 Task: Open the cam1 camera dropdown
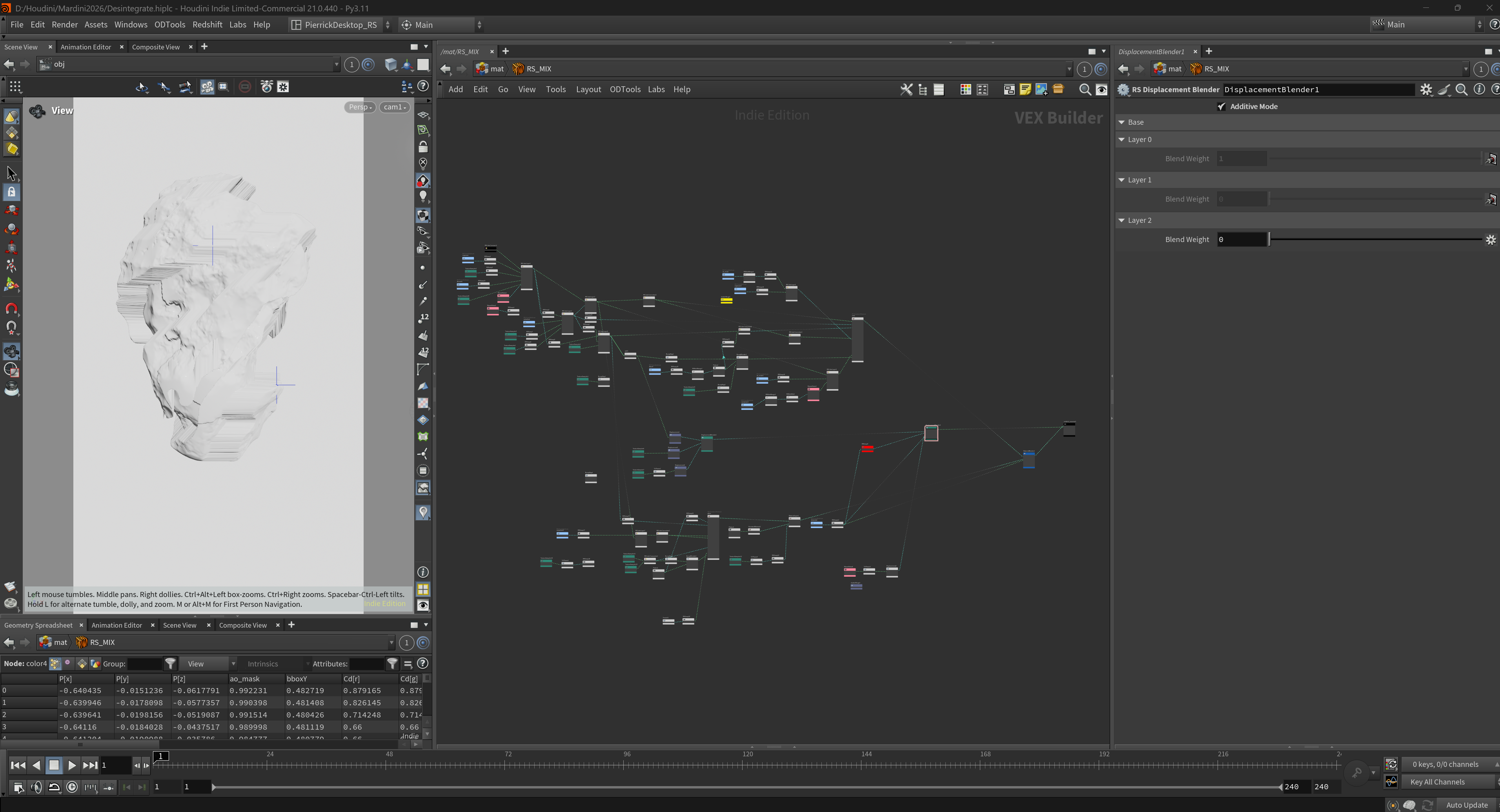click(394, 107)
